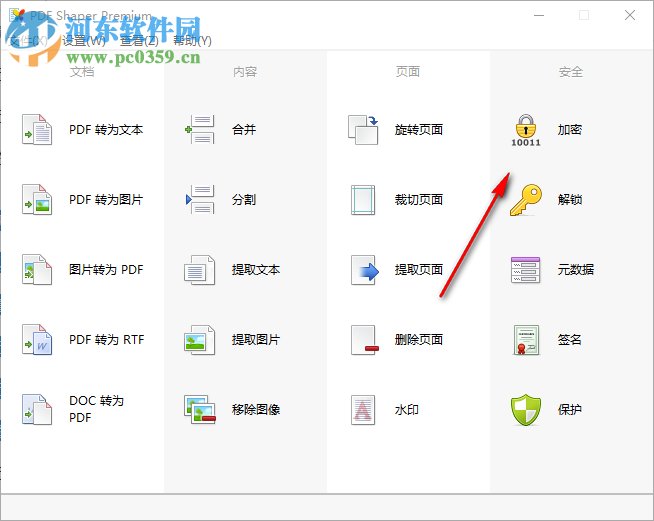Click the 提取图片 text label
The height and width of the screenshot is (521, 654).
(x=256, y=340)
